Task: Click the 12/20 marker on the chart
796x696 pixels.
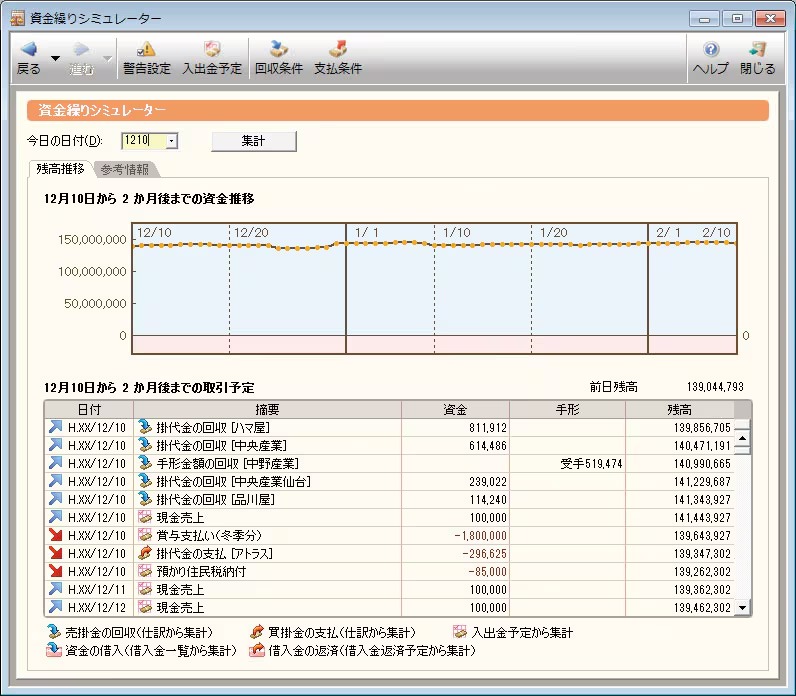Action: coord(251,233)
